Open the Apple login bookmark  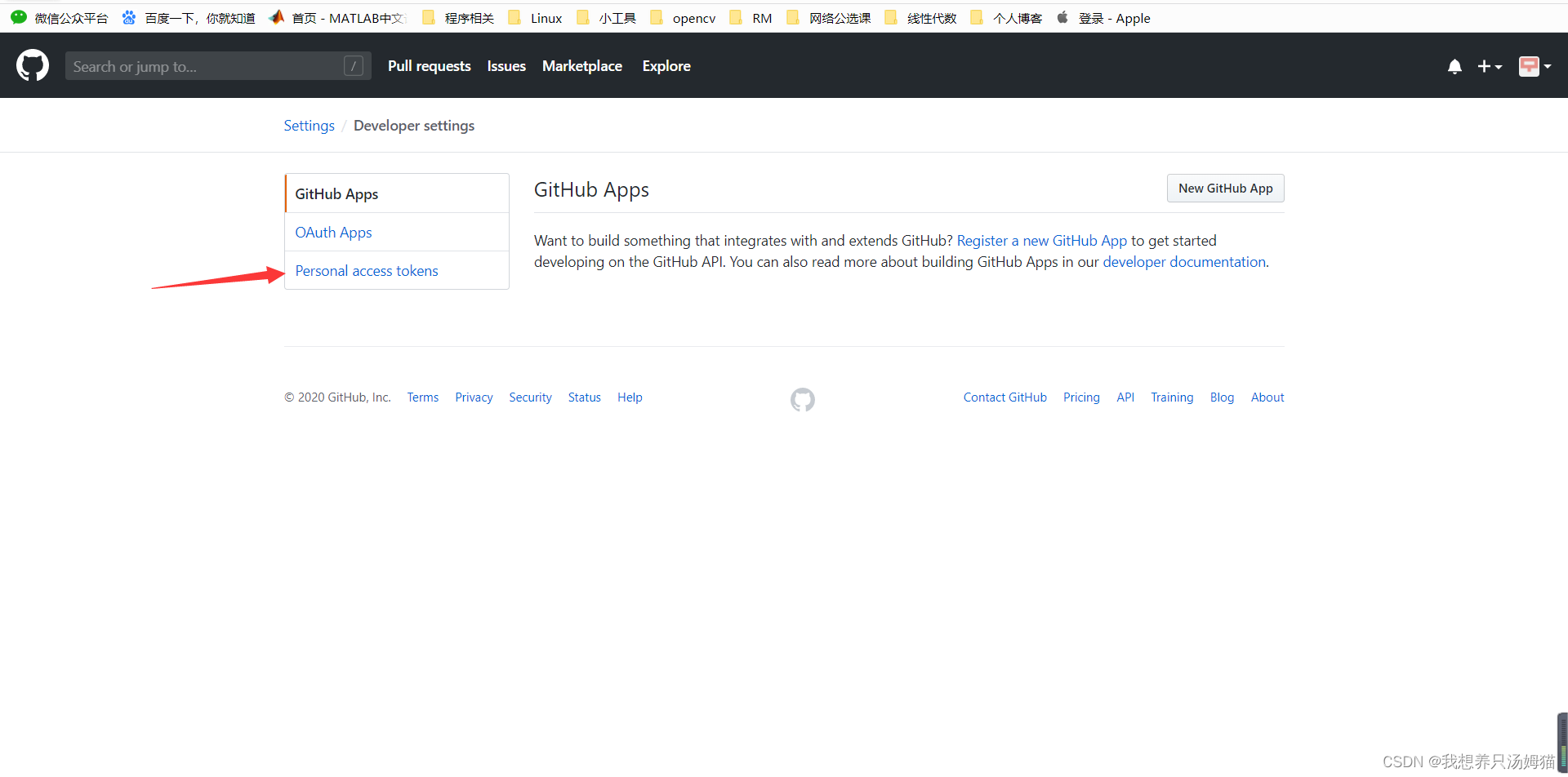point(1103,18)
